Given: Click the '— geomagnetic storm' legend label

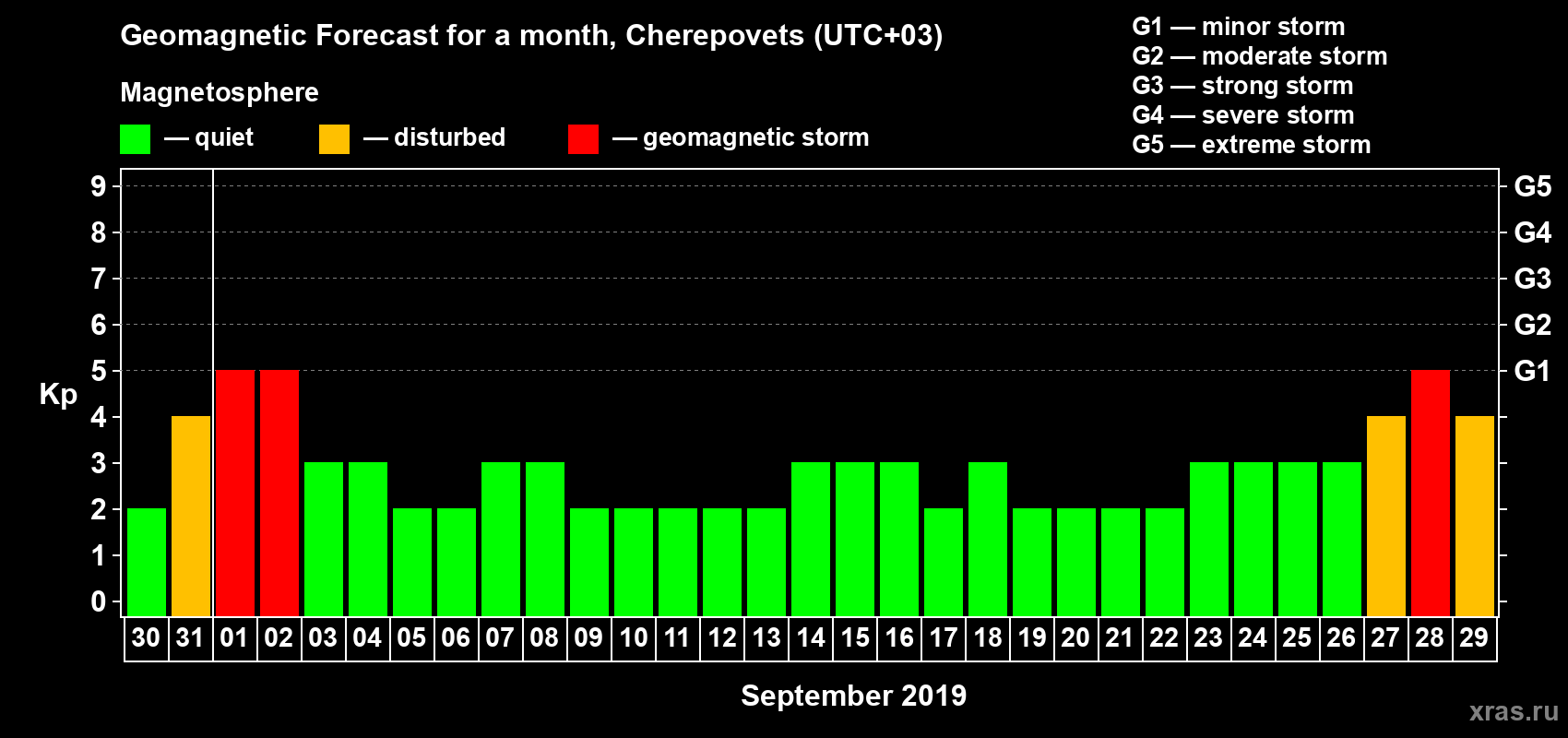Looking at the screenshot, I should pyautogui.click(x=741, y=138).
